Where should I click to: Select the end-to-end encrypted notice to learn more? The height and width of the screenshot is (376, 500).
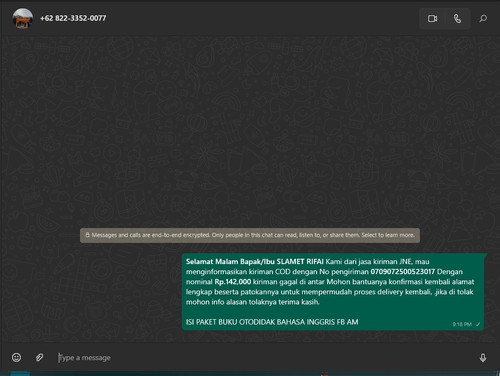(250, 235)
